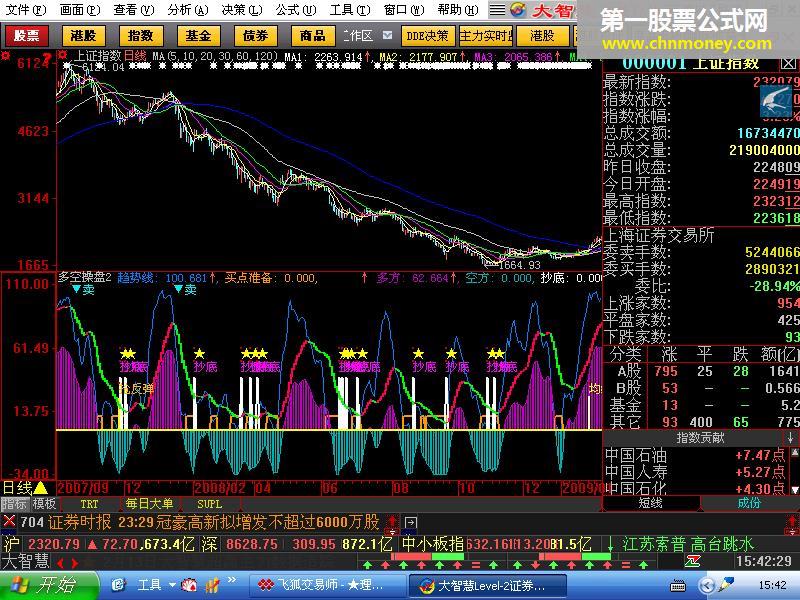The image size is (800, 600).
Task: Expand the 指数贡献 down arrow
Action: point(790,437)
